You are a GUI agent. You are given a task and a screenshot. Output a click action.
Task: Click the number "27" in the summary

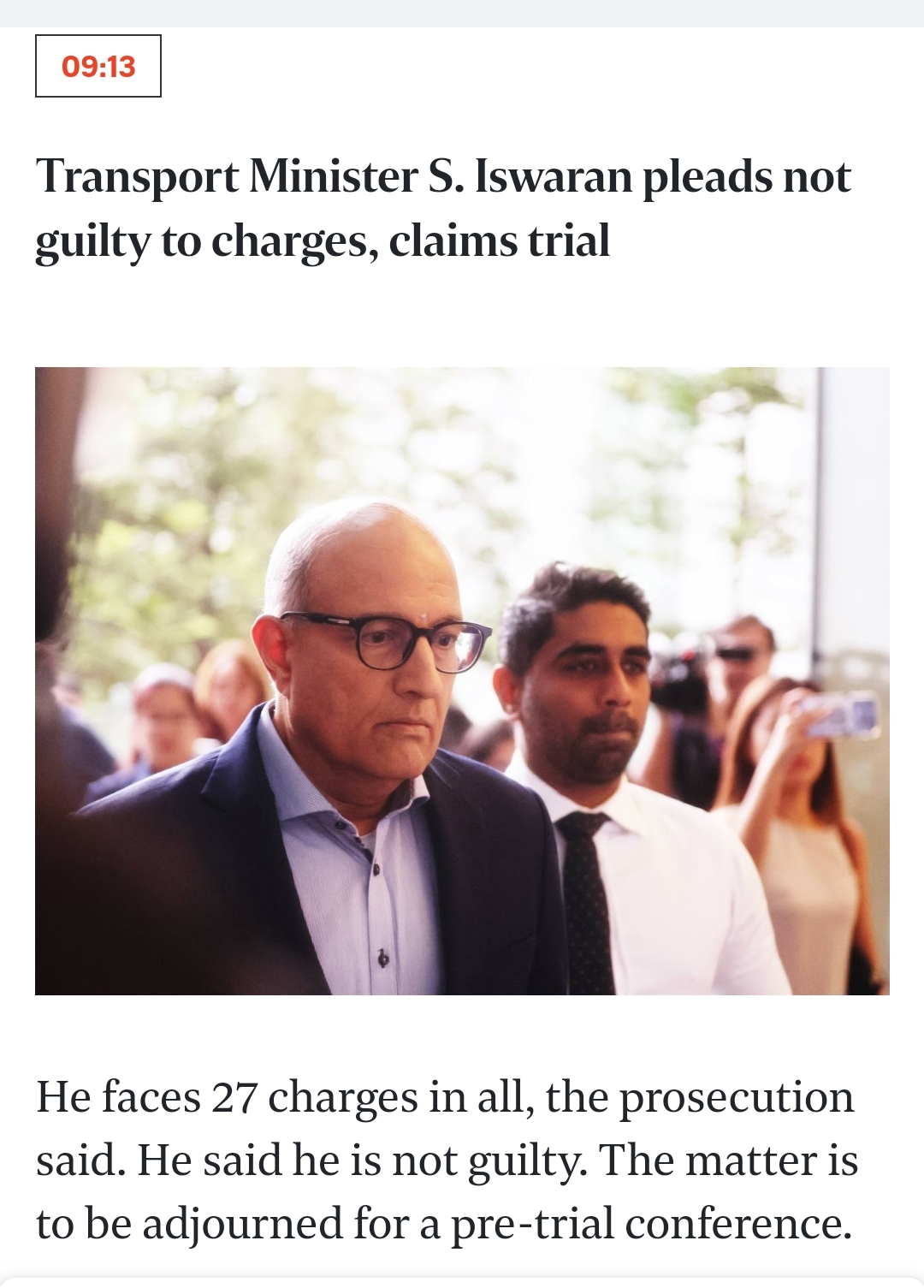pyautogui.click(x=235, y=1097)
